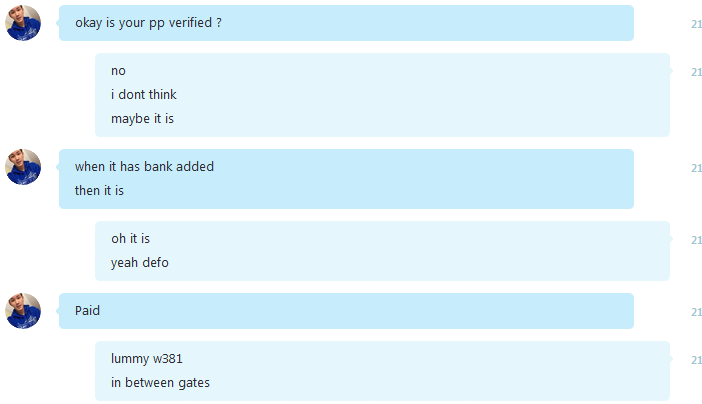Click the 'yeah defo' message line
The height and width of the screenshot is (404, 702).
[x=140, y=262]
